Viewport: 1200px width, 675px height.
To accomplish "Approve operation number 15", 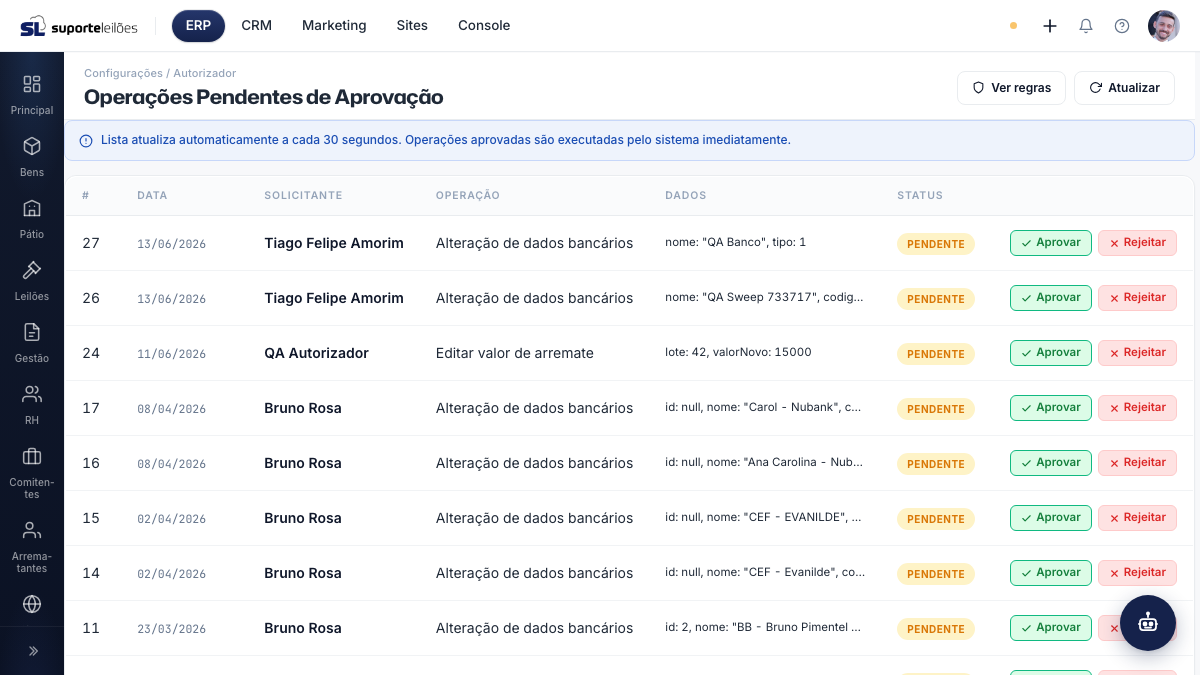I will (1051, 518).
